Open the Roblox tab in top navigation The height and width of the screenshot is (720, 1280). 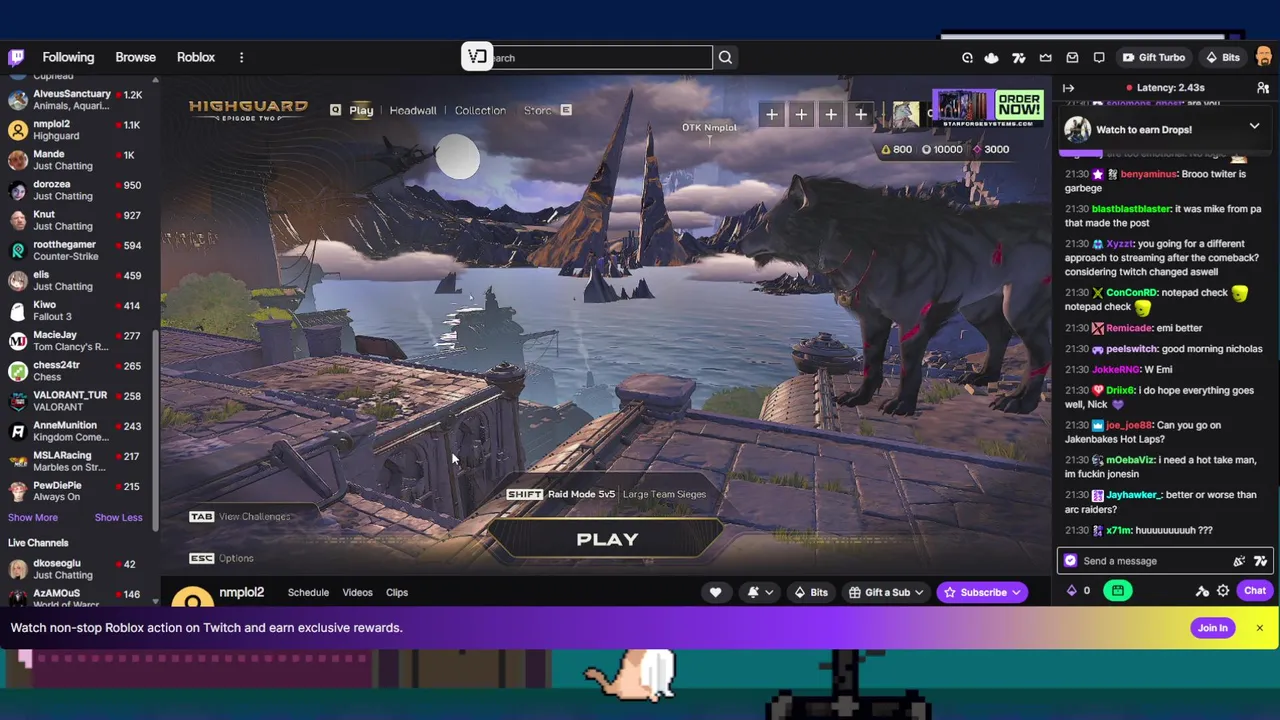[196, 57]
